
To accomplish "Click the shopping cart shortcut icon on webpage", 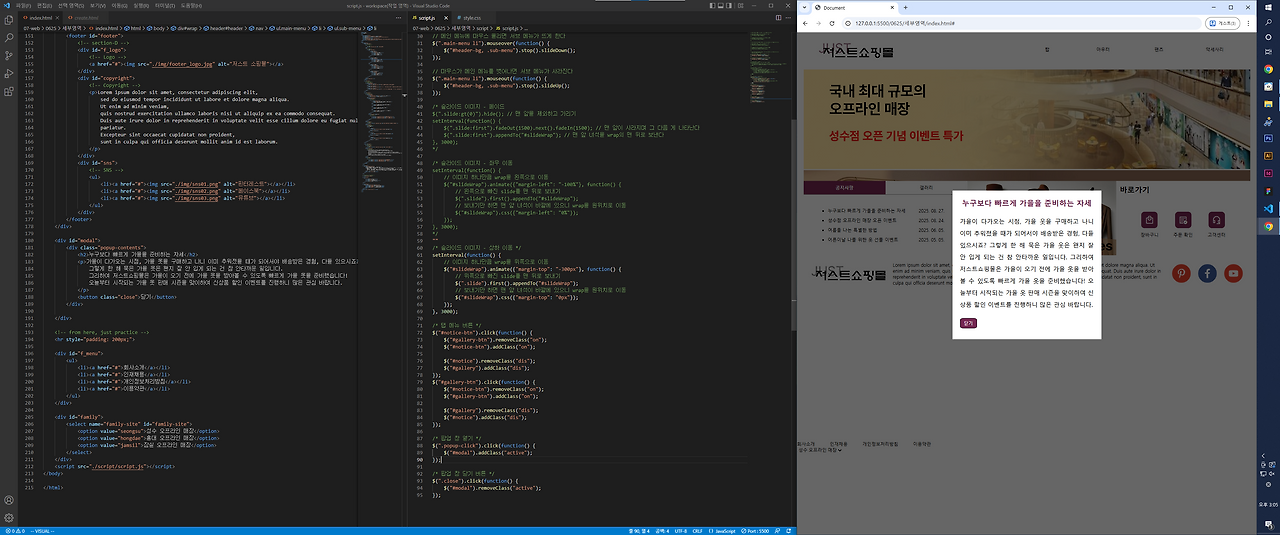I will pos(1151,220).
